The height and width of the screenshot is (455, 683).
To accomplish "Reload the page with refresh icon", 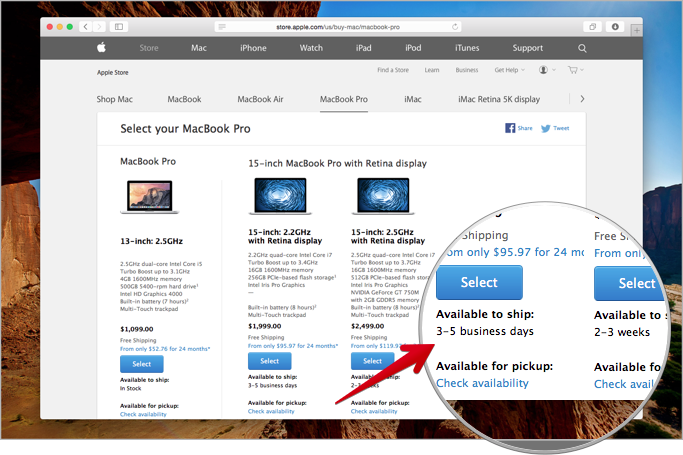I will (455, 27).
